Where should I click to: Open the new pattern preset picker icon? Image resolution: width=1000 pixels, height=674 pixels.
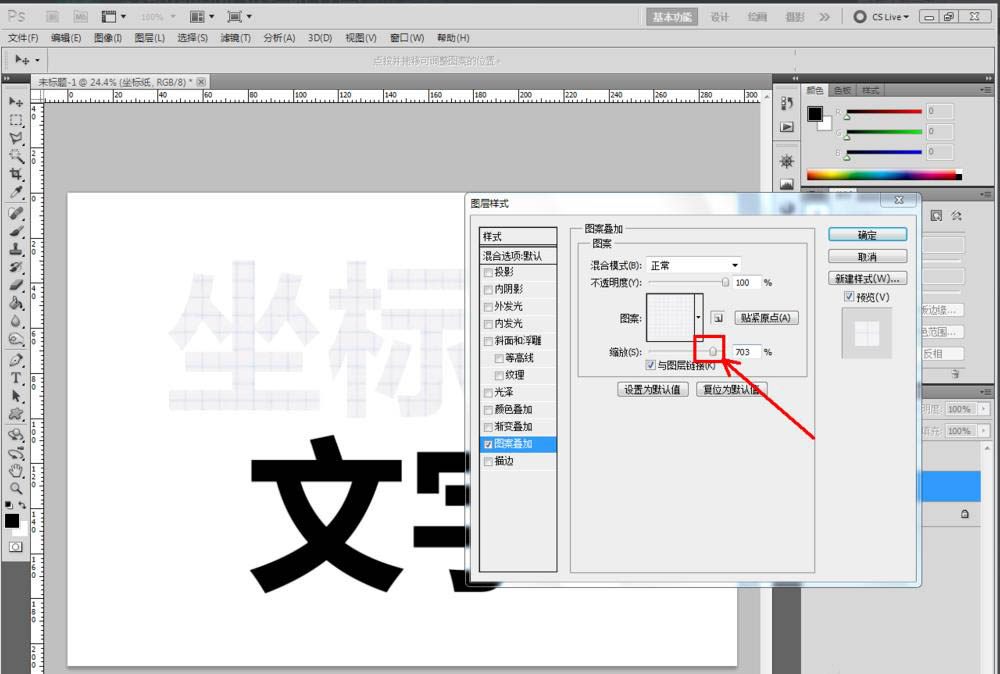(x=720, y=317)
